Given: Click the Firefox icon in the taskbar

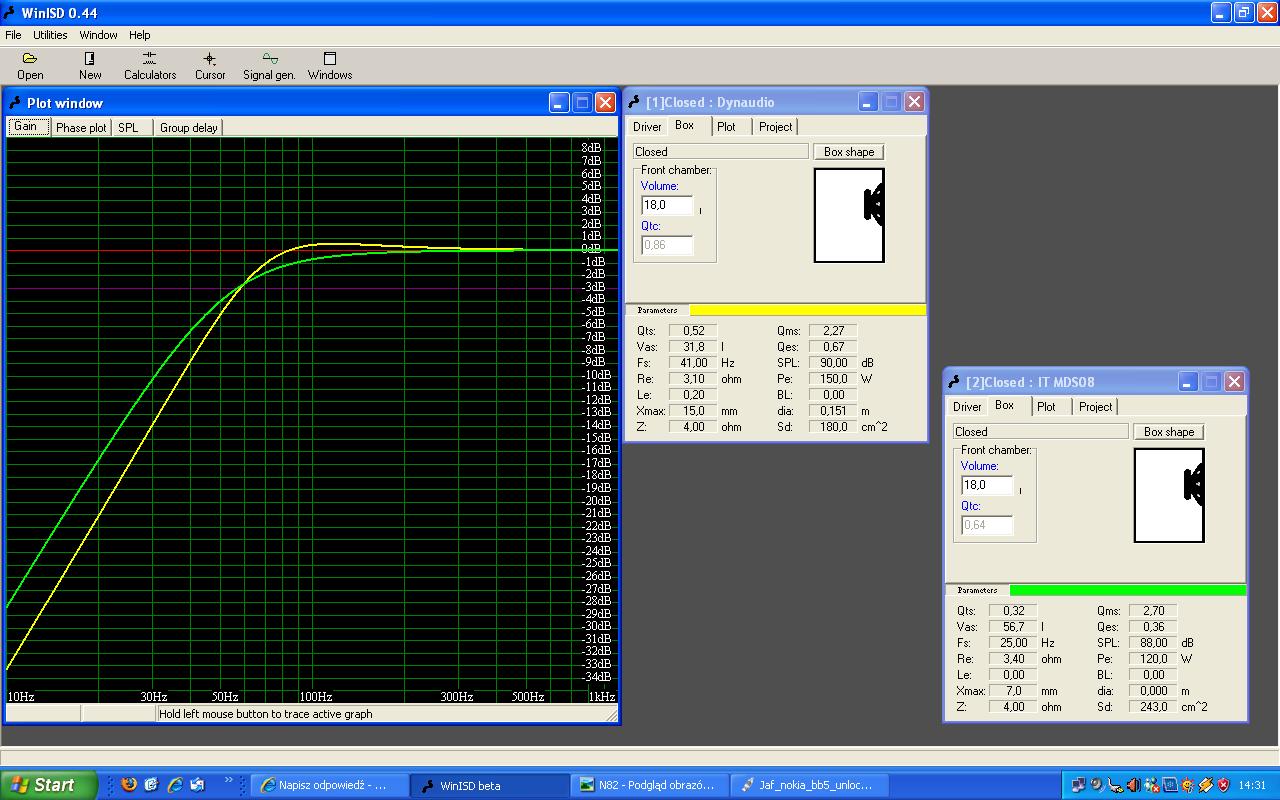Looking at the screenshot, I should point(129,785).
